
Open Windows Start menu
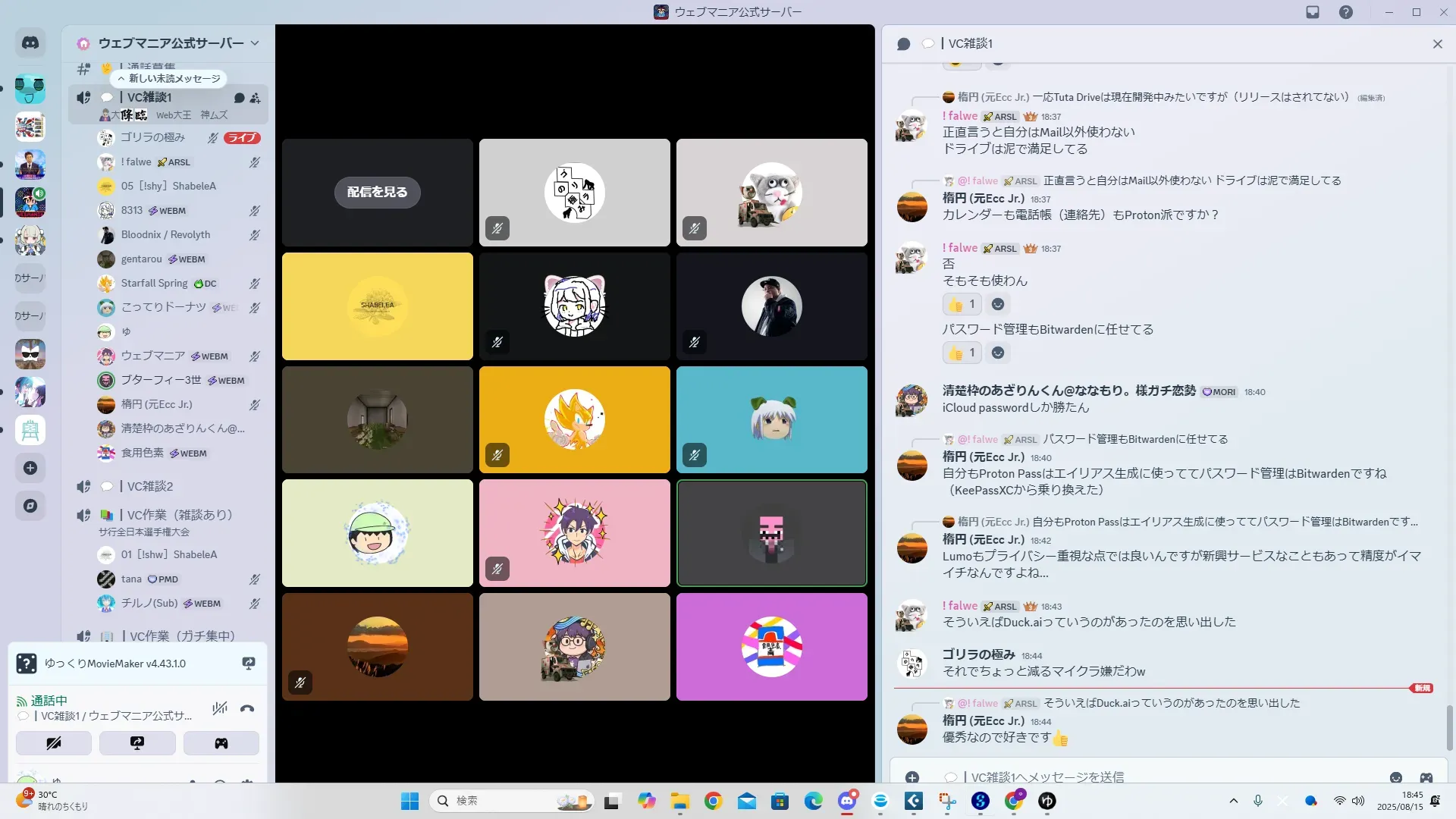click(x=409, y=801)
